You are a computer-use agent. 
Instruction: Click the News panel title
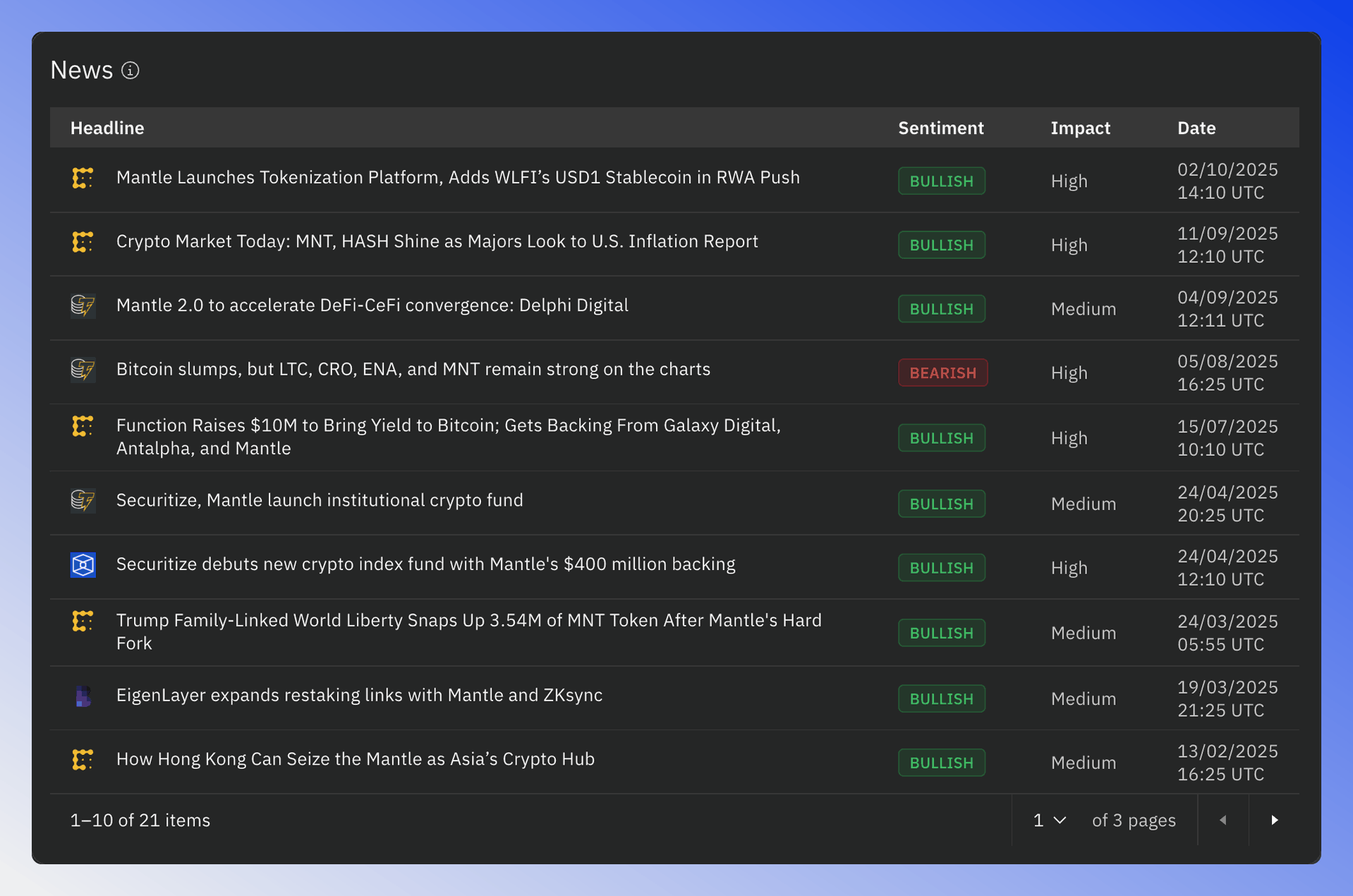pos(82,70)
